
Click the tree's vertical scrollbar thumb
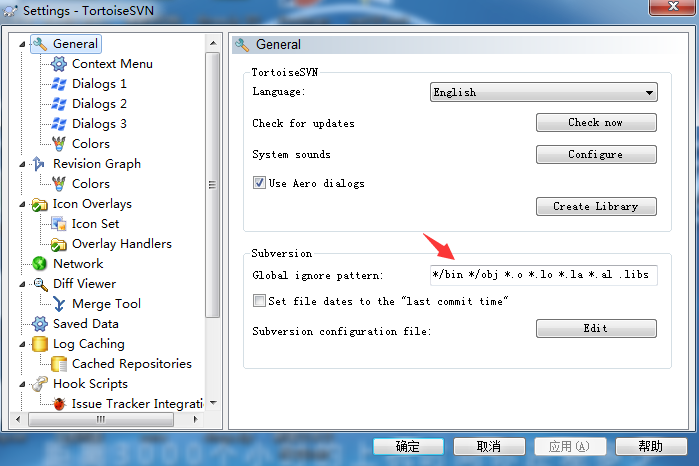tap(213, 185)
